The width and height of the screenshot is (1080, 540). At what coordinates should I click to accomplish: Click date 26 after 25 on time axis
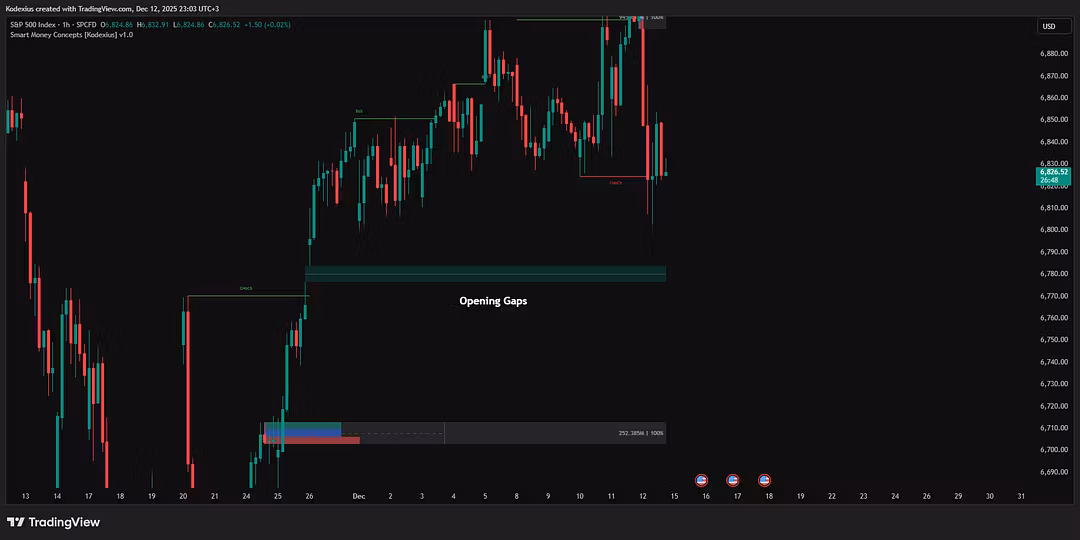point(310,496)
